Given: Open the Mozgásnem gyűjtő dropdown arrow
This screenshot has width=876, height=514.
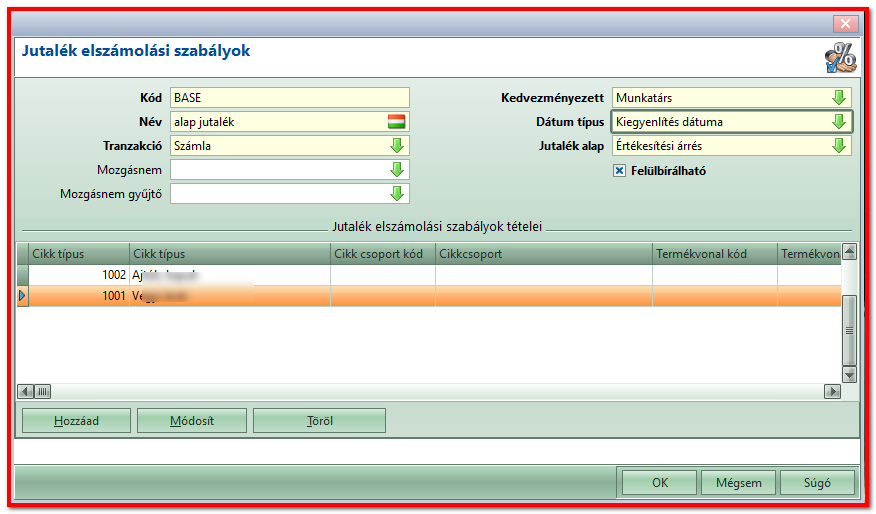Looking at the screenshot, I should (397, 194).
